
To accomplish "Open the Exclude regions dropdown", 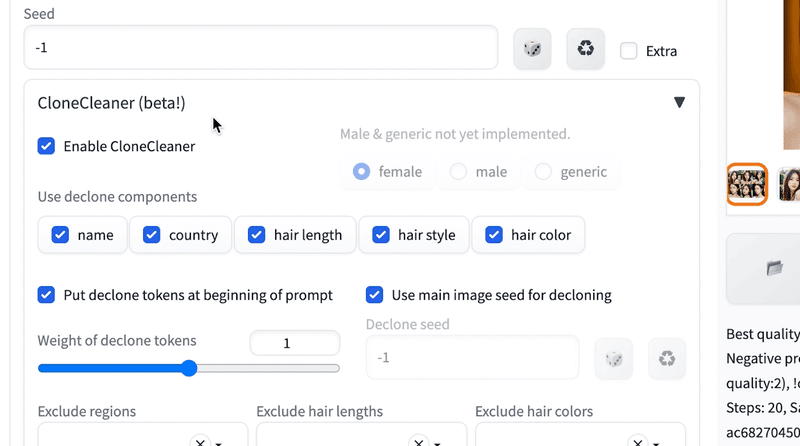I will point(218,442).
